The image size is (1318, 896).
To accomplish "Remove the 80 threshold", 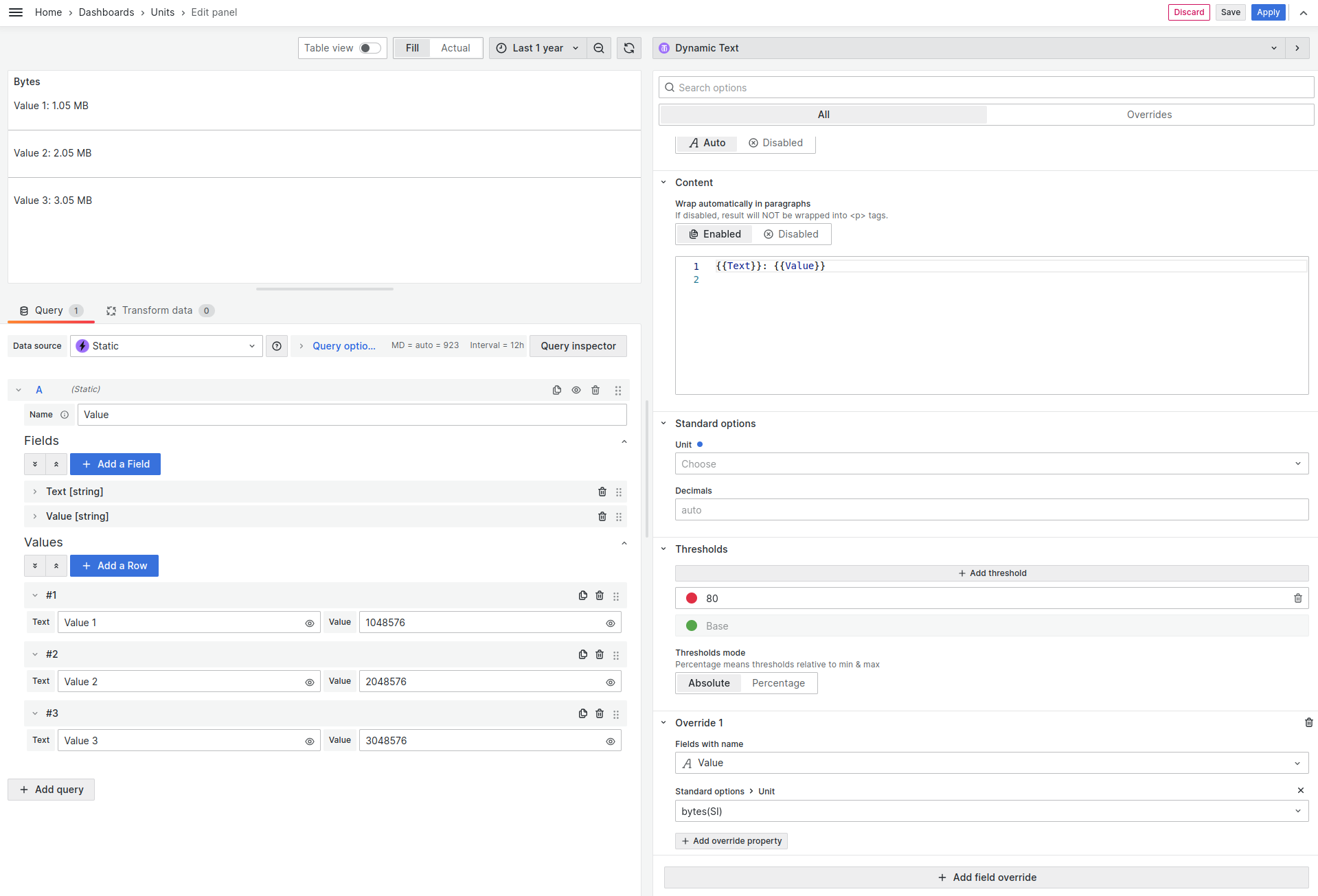I will 1297,598.
